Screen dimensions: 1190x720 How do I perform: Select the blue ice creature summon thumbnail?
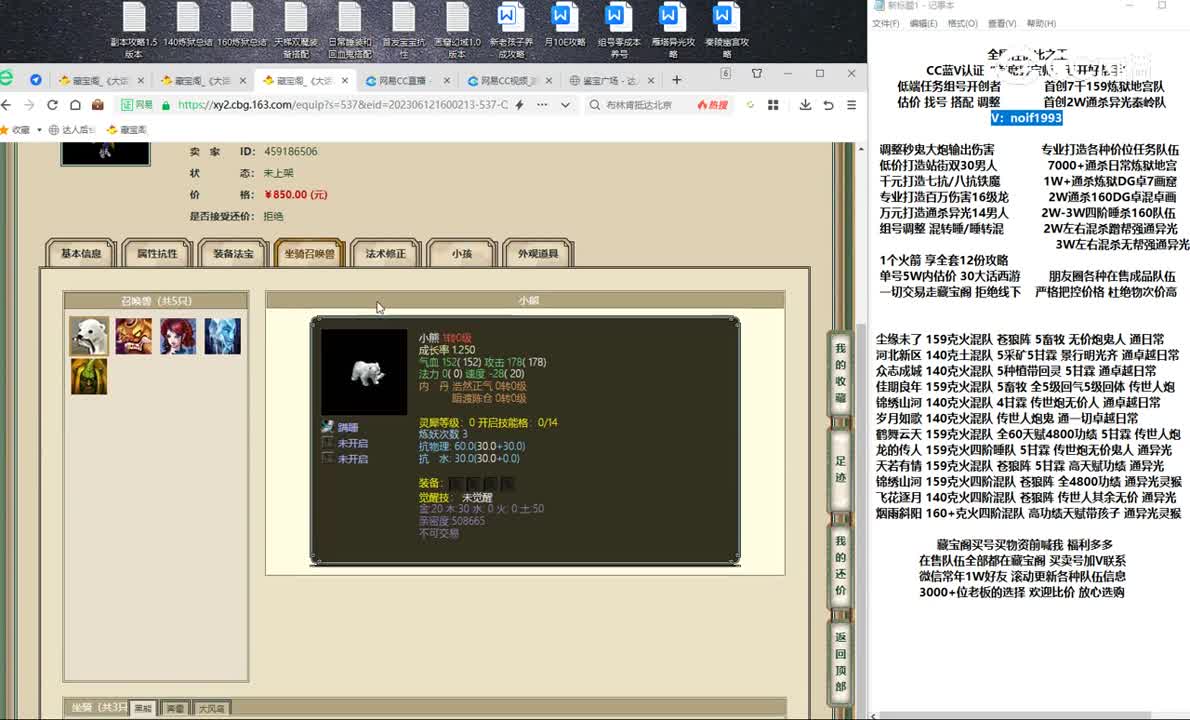[222, 336]
